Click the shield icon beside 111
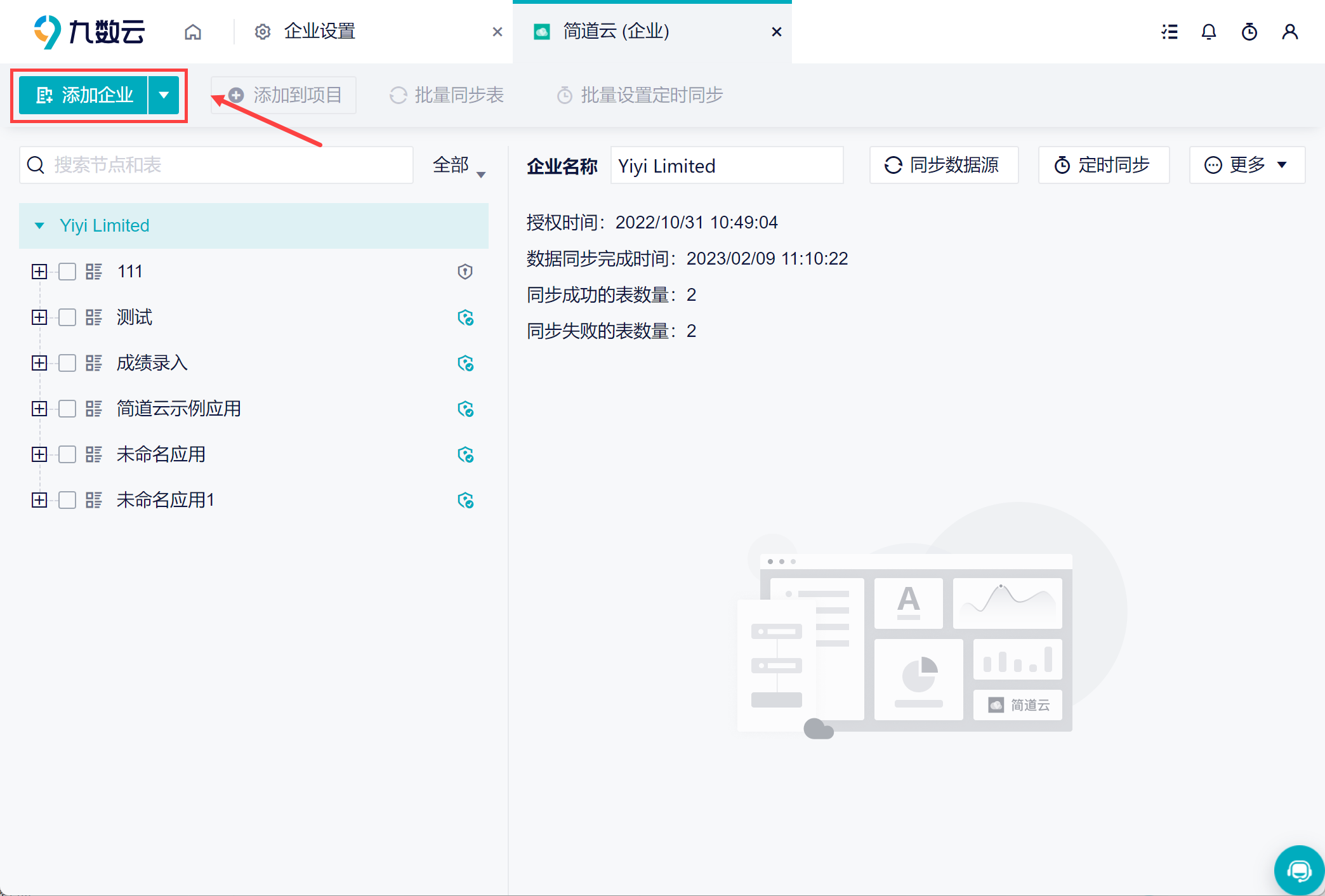The width and height of the screenshot is (1325, 896). point(465,272)
